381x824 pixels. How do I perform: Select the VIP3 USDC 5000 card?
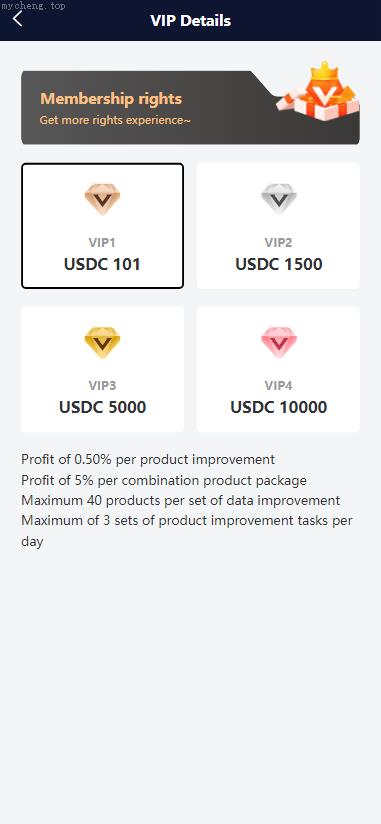coord(102,369)
